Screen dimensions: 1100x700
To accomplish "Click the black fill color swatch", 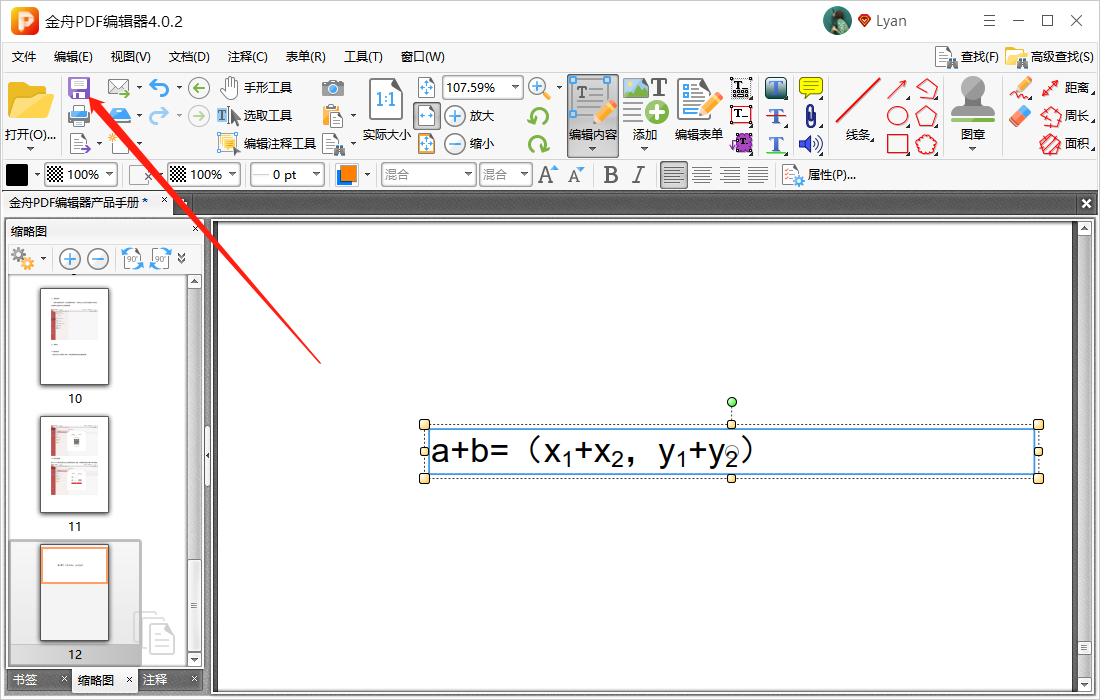I will pos(17,175).
